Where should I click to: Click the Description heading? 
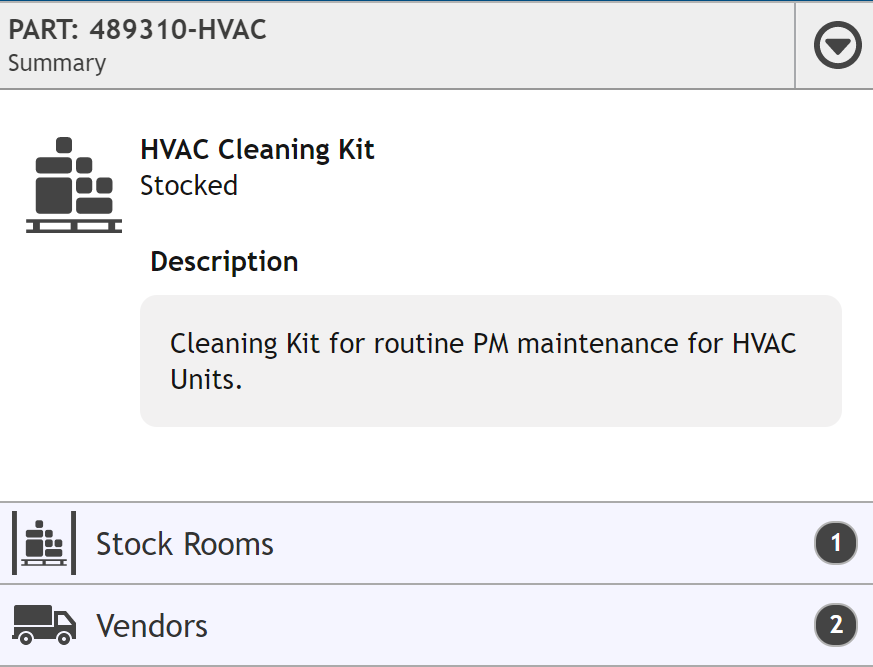pyautogui.click(x=224, y=262)
